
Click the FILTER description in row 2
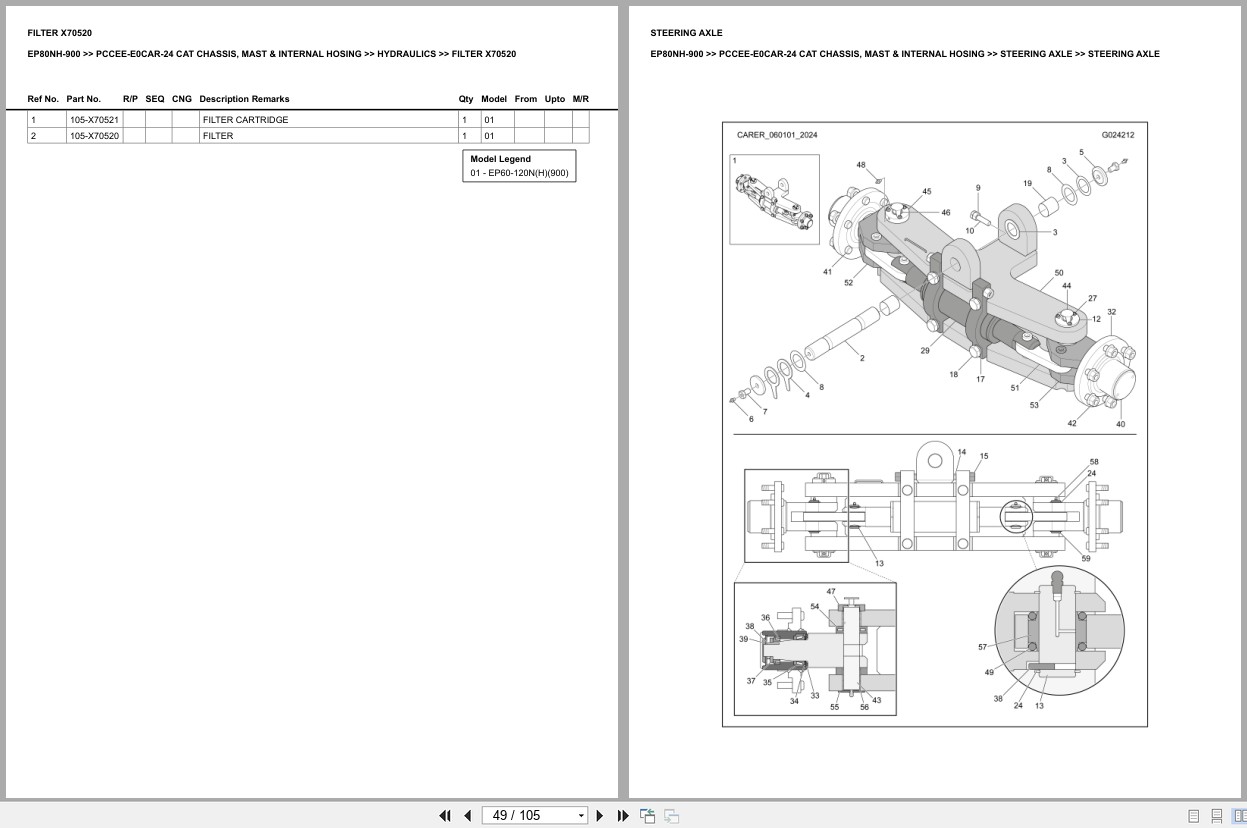[218, 136]
